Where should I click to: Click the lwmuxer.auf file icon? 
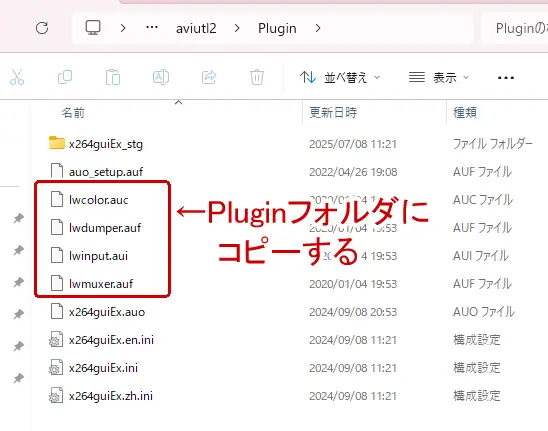[x=57, y=283]
